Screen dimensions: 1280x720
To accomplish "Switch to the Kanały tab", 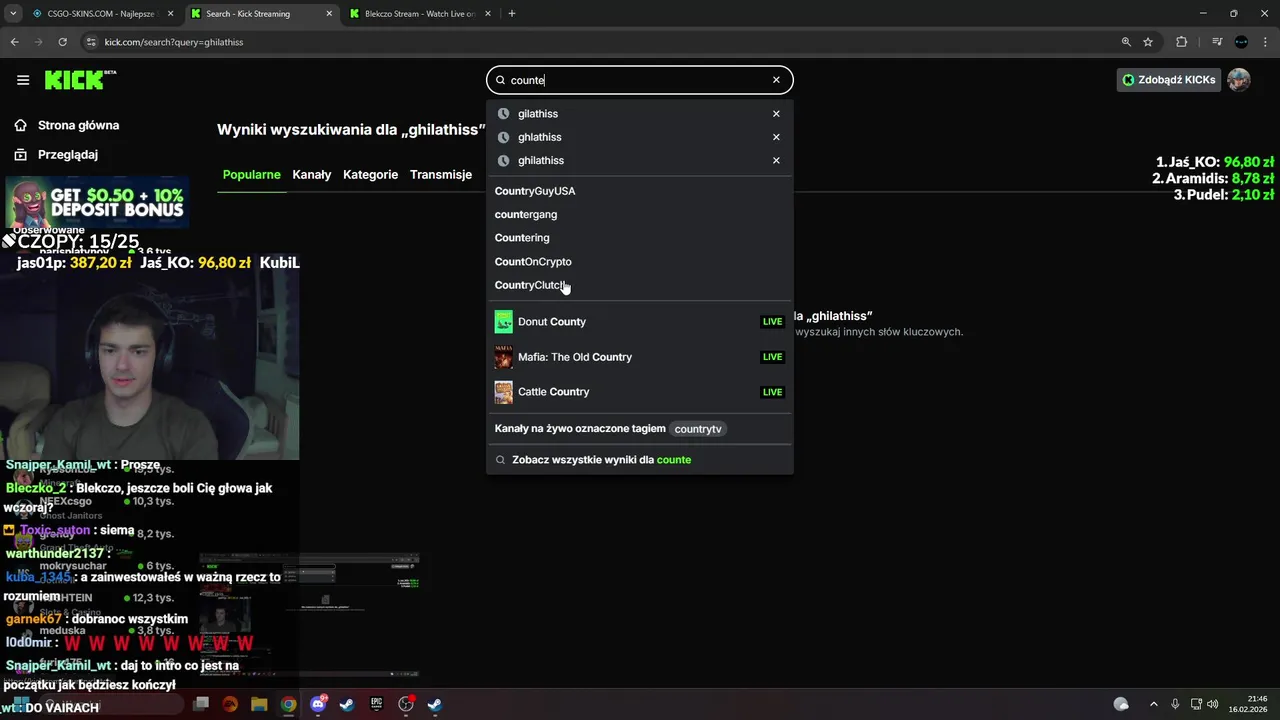I will coord(312,174).
